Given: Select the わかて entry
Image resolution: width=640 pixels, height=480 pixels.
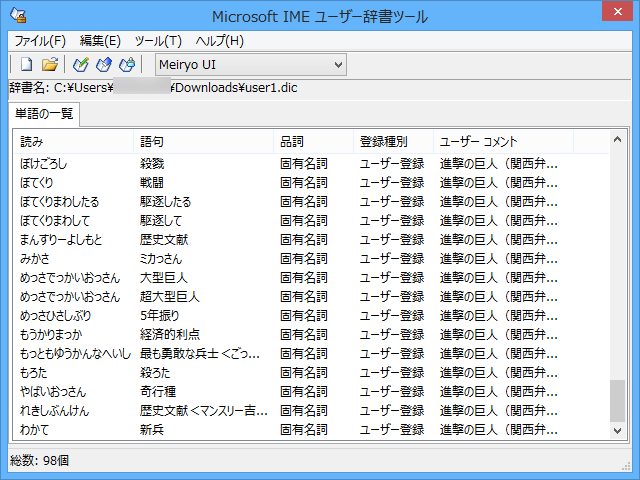Looking at the screenshot, I should [34, 429].
